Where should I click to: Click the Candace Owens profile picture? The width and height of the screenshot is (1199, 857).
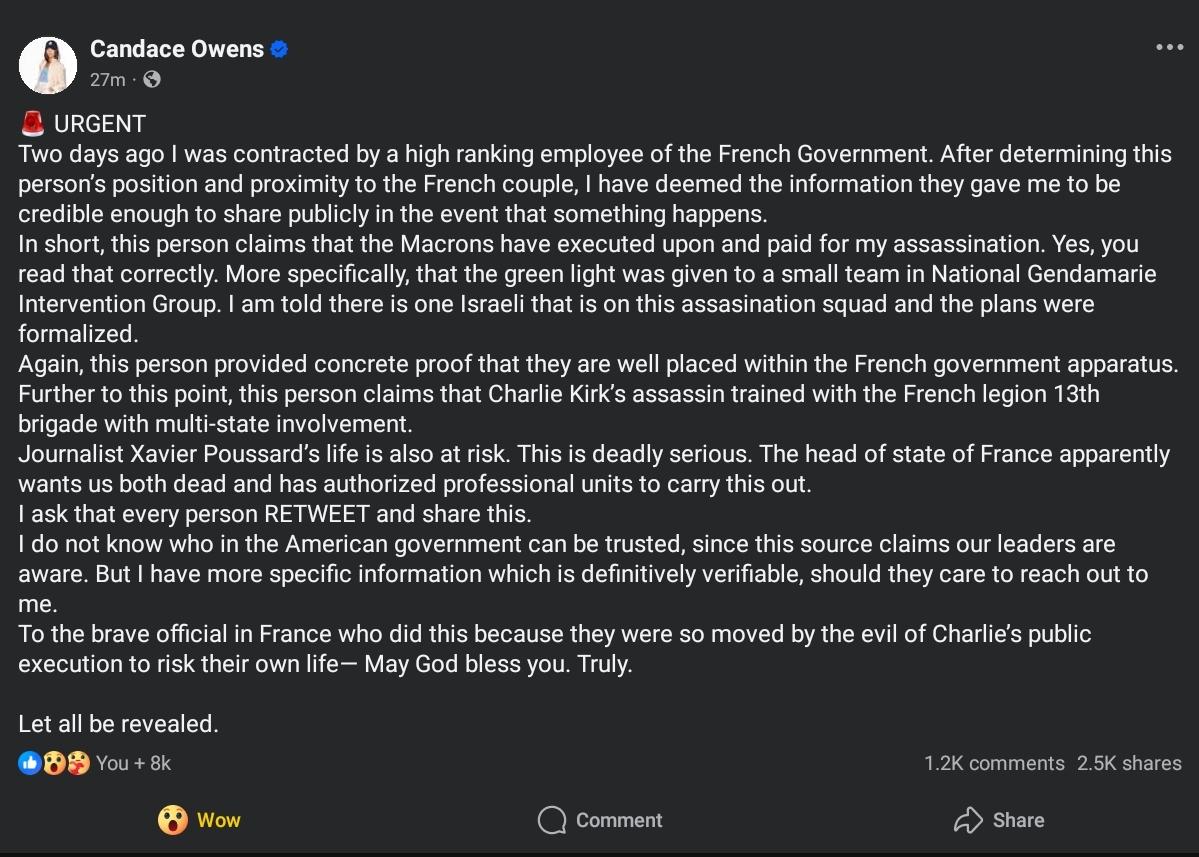[x=48, y=65]
